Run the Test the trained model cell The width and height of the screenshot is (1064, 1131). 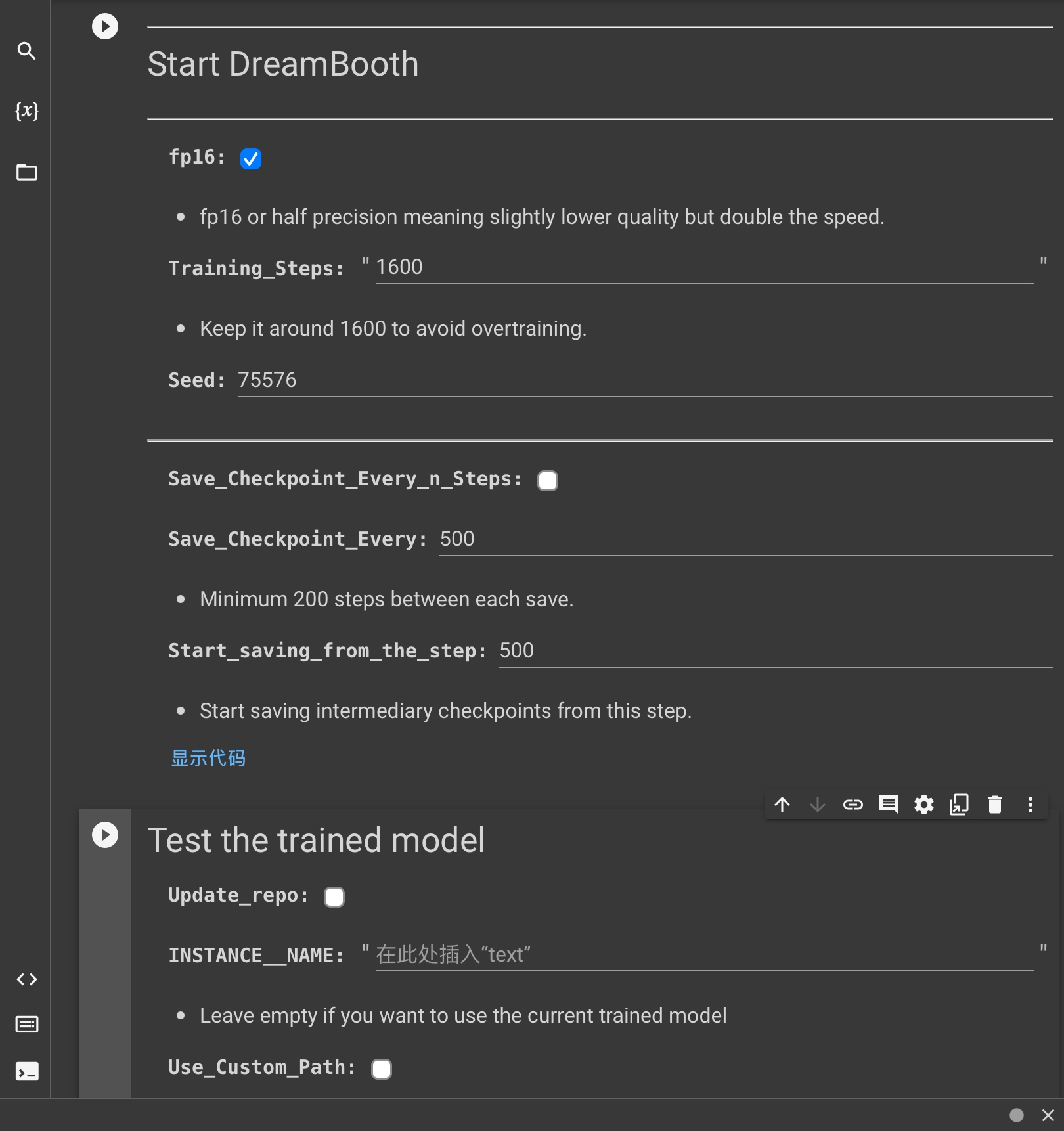(x=104, y=835)
